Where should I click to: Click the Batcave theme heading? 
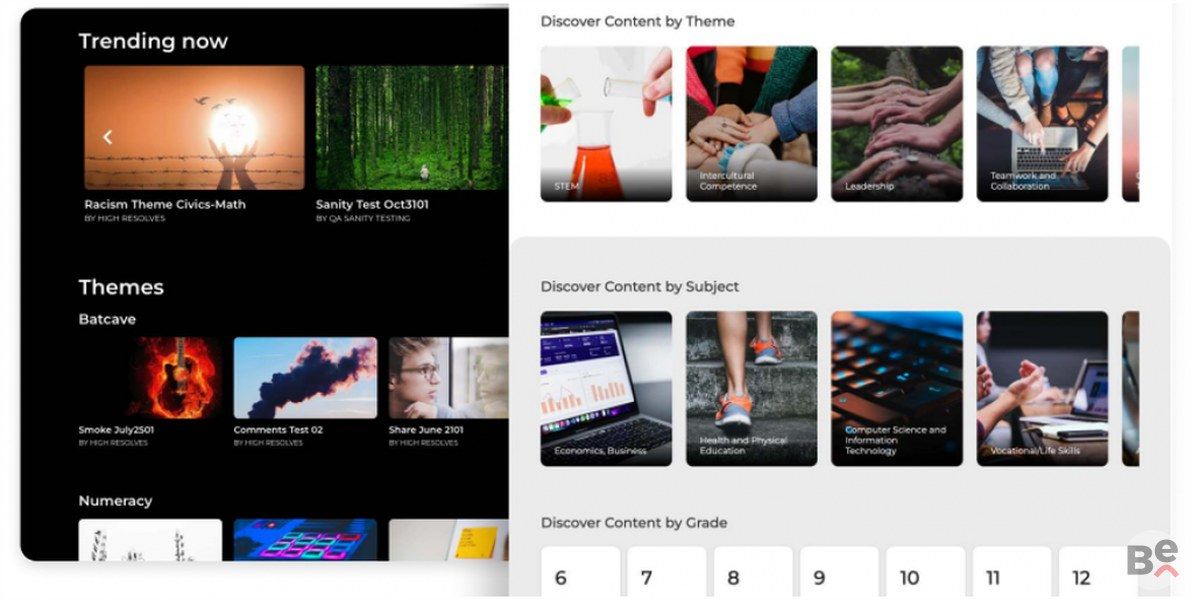pos(107,319)
